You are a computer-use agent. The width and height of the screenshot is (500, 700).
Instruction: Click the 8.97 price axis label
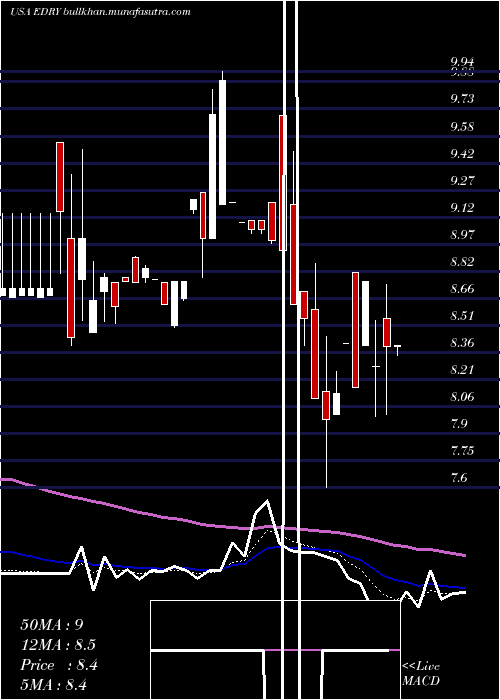462,234
